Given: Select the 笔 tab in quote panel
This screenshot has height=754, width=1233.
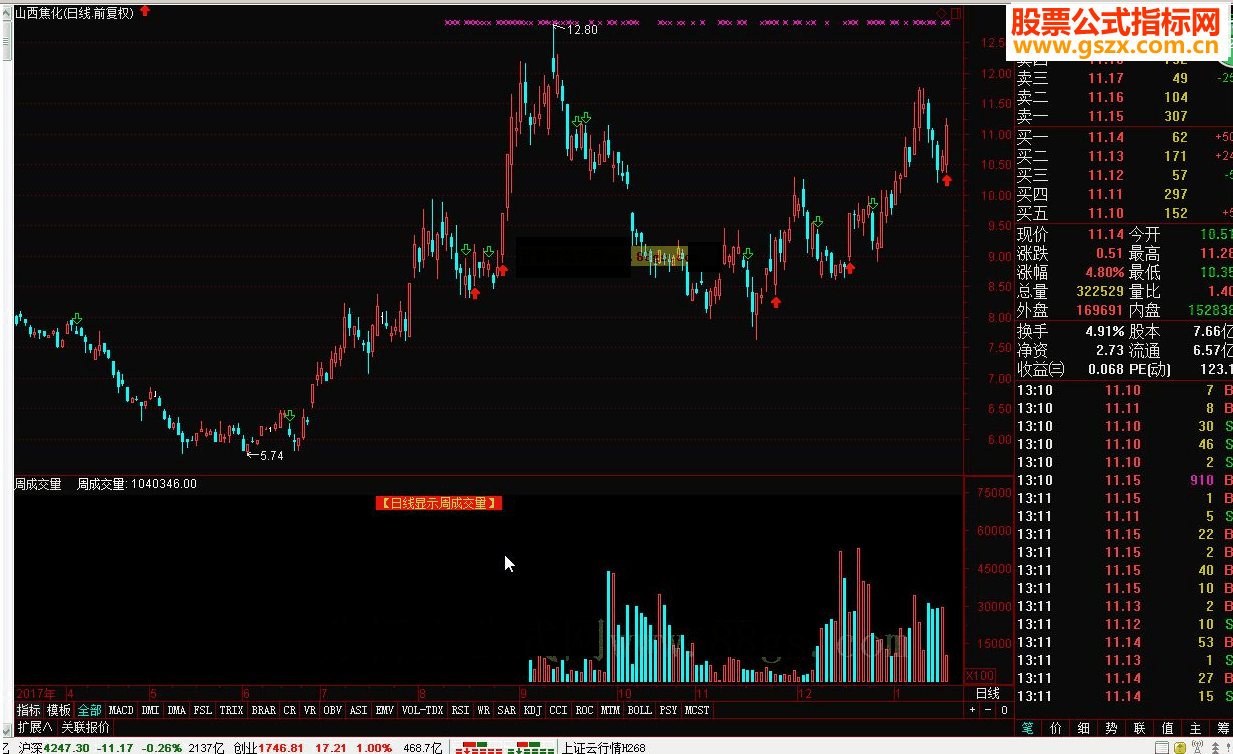Looking at the screenshot, I should pyautogui.click(x=1028, y=728).
